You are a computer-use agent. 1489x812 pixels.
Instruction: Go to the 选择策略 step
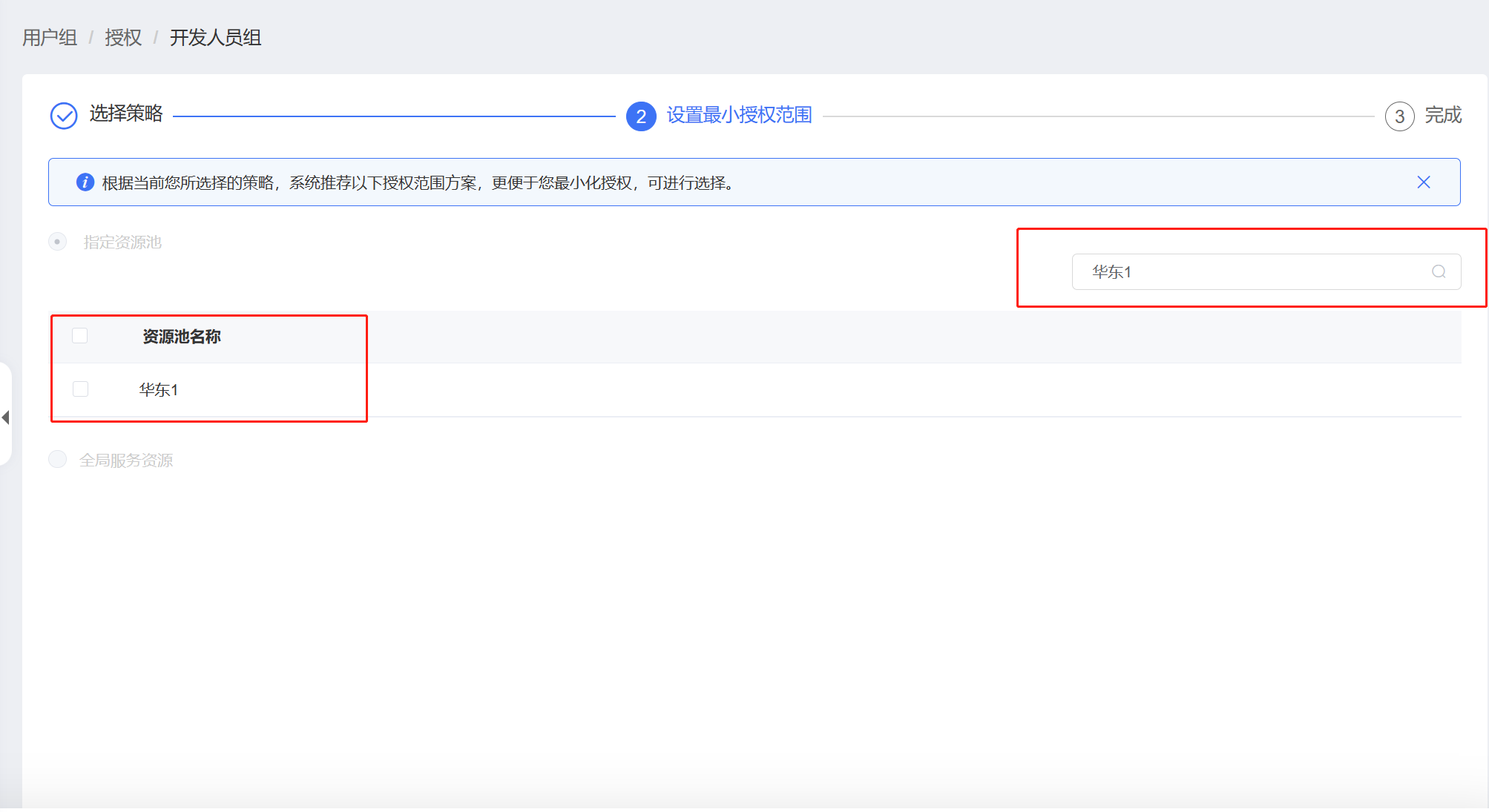coord(126,113)
